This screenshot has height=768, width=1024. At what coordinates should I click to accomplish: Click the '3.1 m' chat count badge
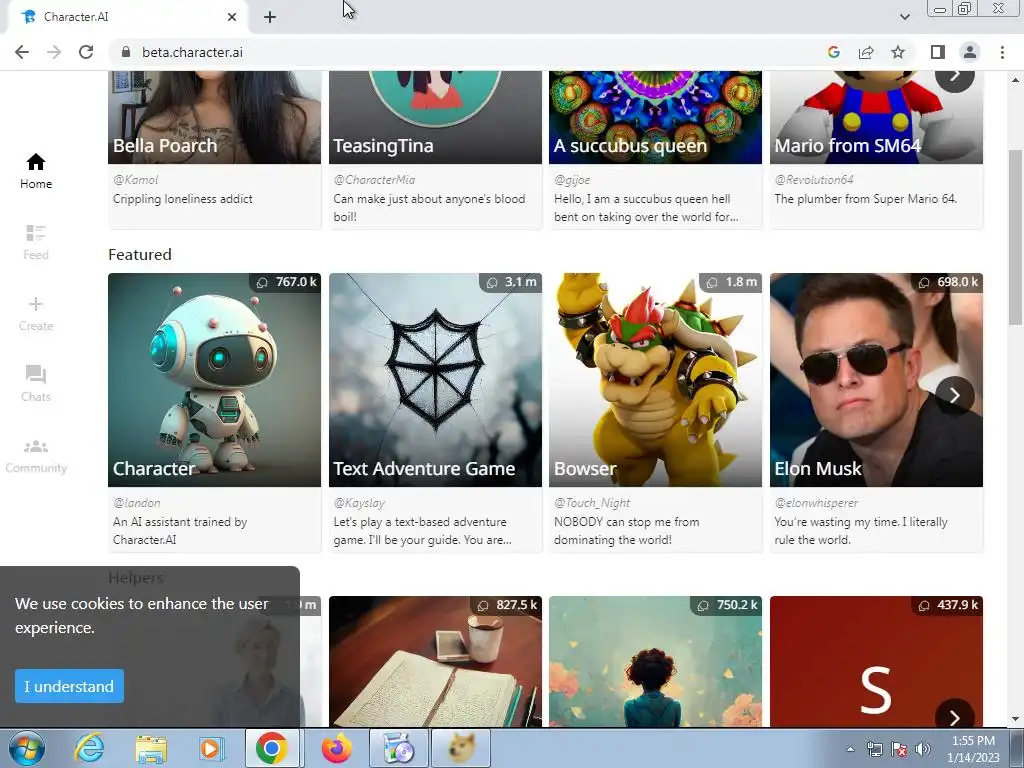tap(511, 282)
